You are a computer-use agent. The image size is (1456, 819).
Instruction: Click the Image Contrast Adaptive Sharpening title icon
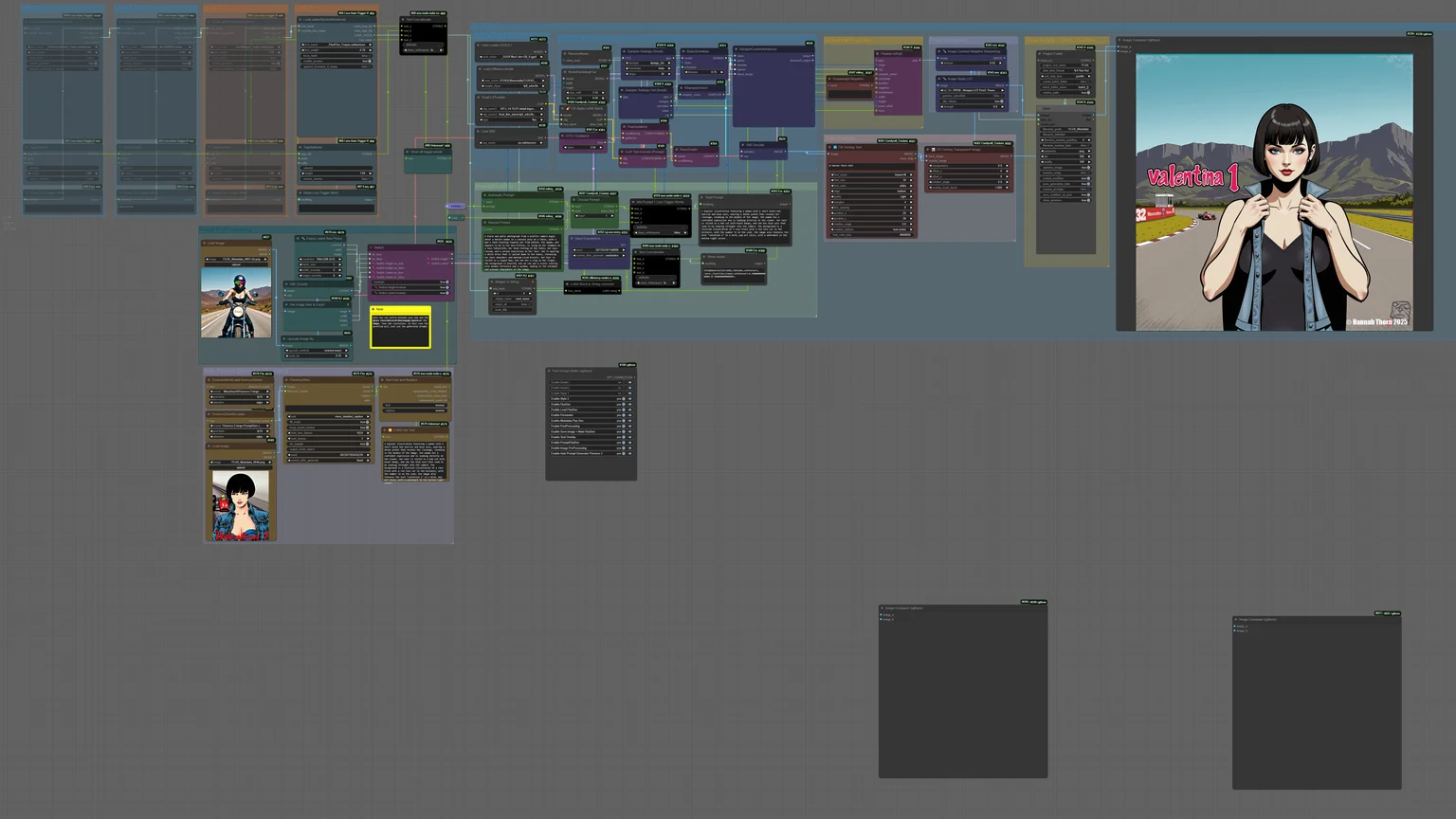tap(945, 51)
